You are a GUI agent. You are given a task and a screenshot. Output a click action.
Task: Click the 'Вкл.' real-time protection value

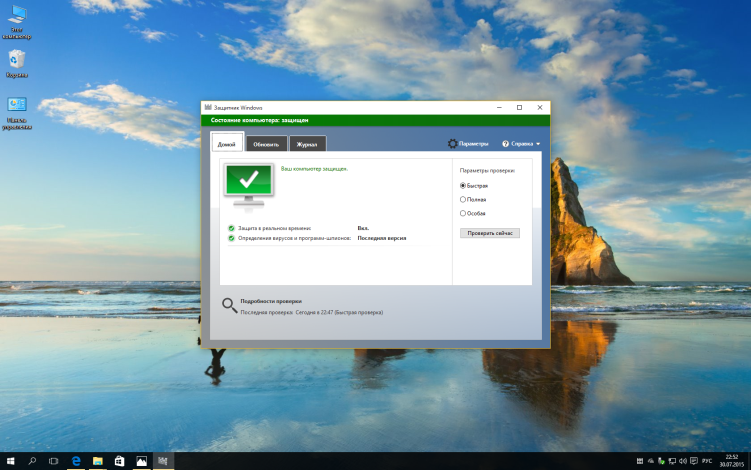363,228
